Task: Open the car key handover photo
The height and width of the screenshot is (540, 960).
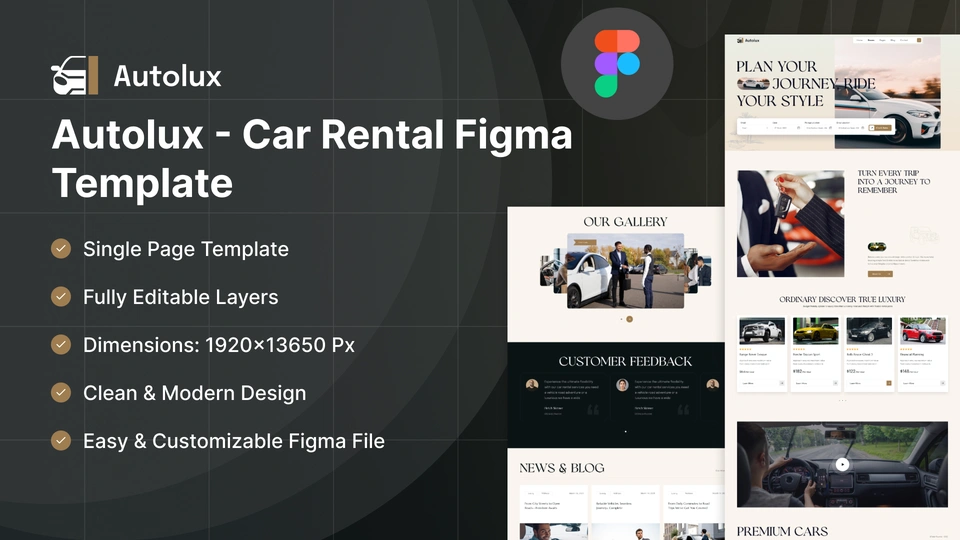Action: (790, 223)
